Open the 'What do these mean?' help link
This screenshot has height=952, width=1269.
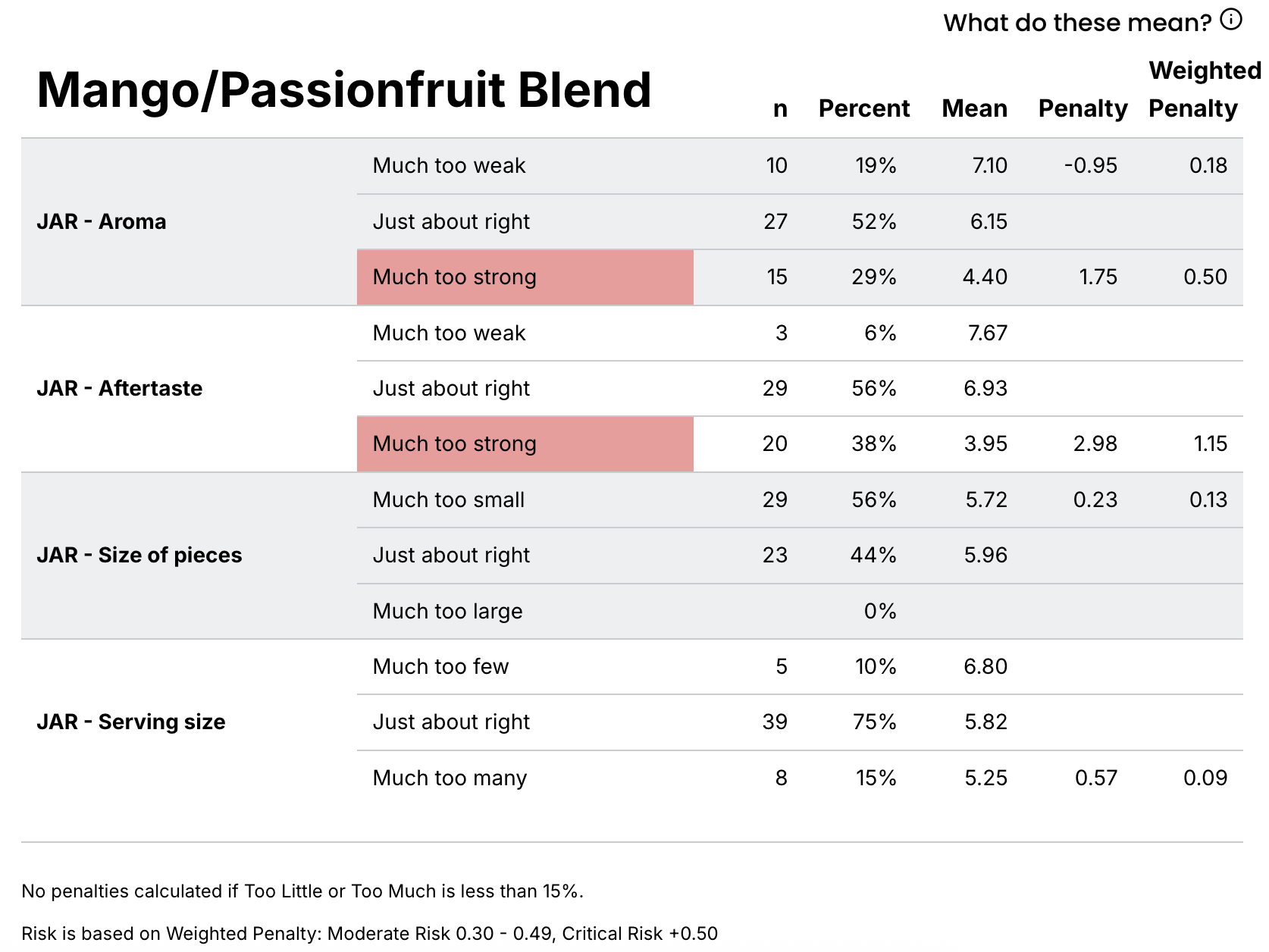pos(1076,23)
